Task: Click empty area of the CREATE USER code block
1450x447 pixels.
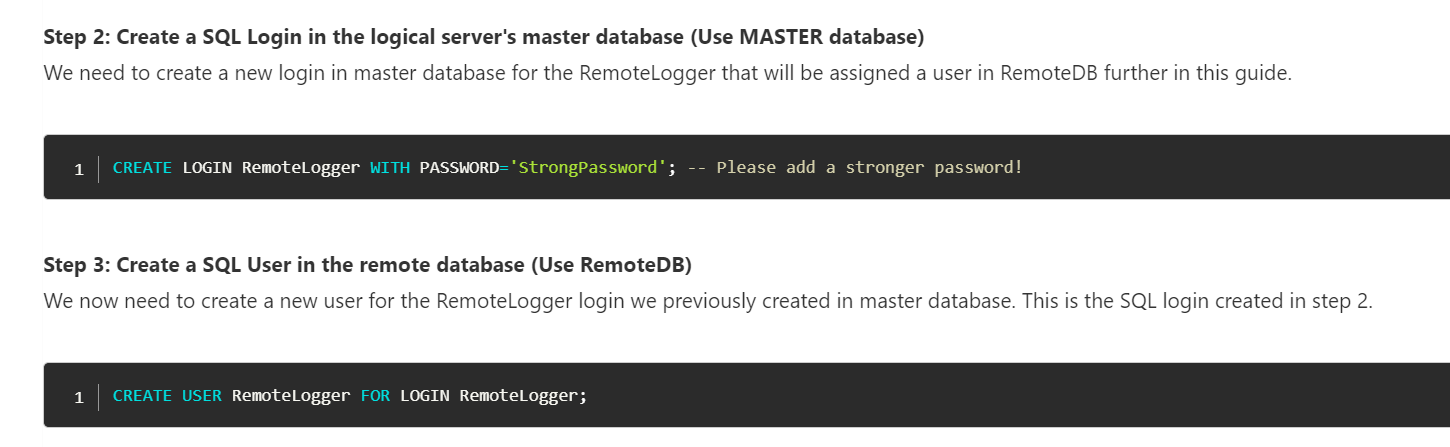Action: pyautogui.click(x=1000, y=395)
